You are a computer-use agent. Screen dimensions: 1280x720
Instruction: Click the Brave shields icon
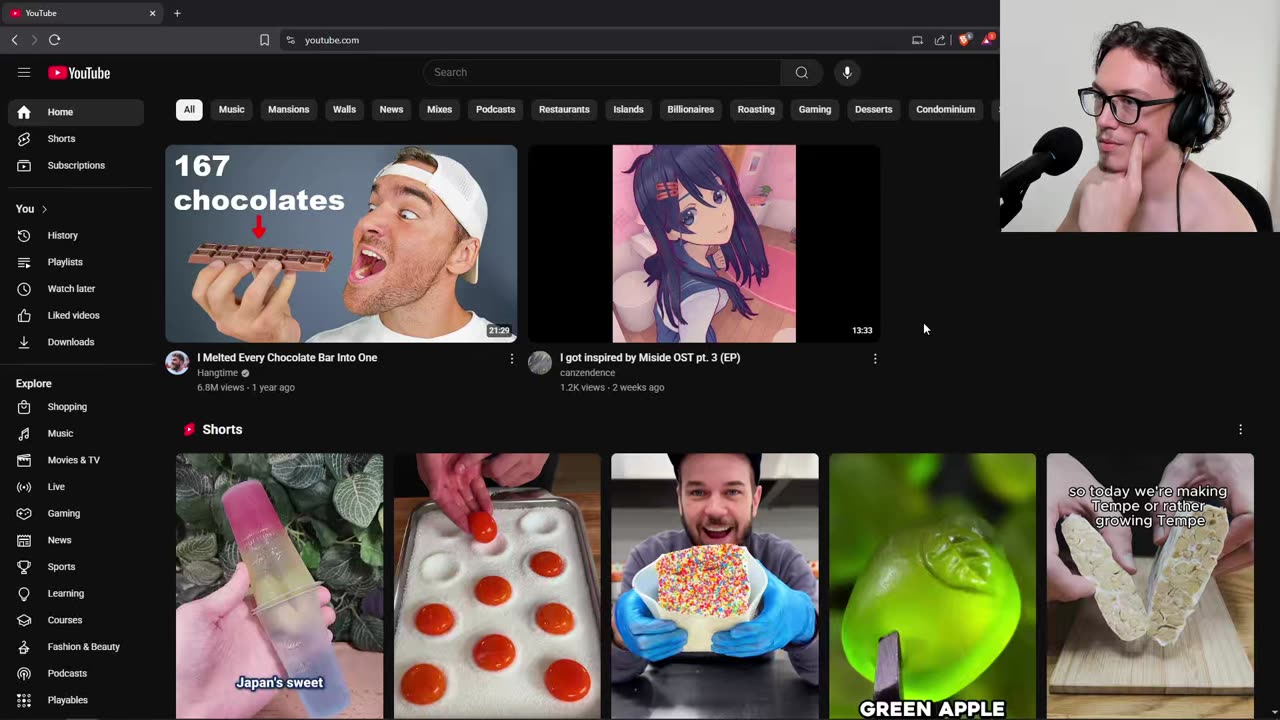pyautogui.click(x=964, y=40)
